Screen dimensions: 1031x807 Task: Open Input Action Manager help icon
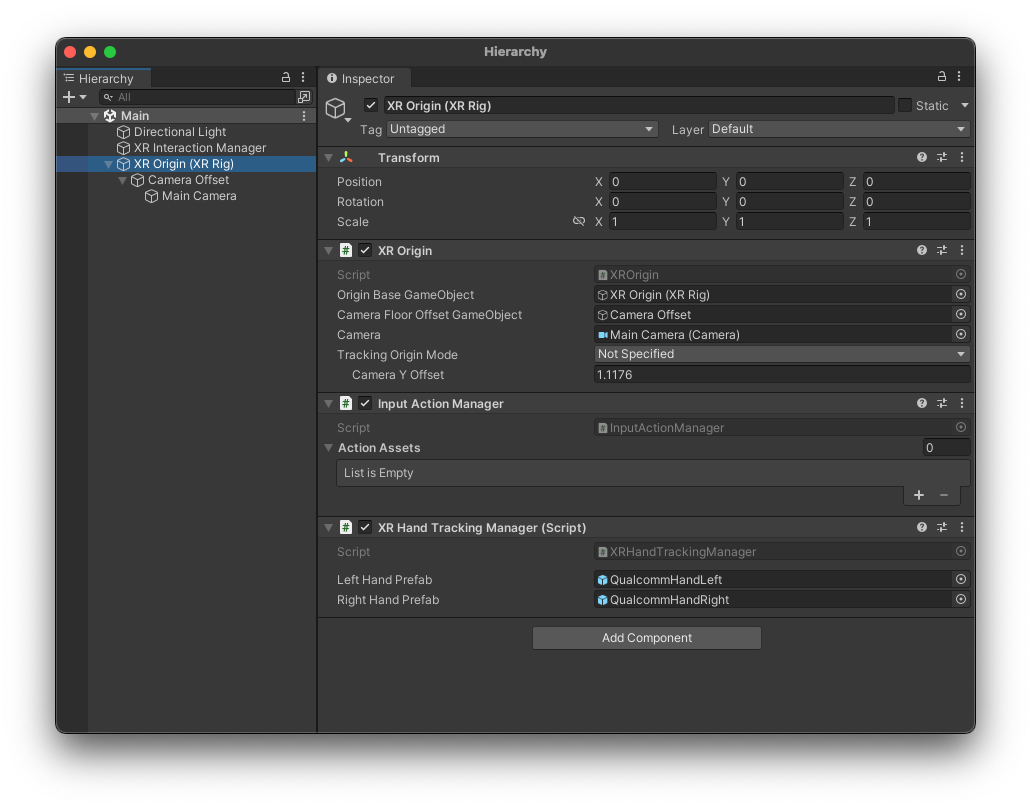[922, 403]
